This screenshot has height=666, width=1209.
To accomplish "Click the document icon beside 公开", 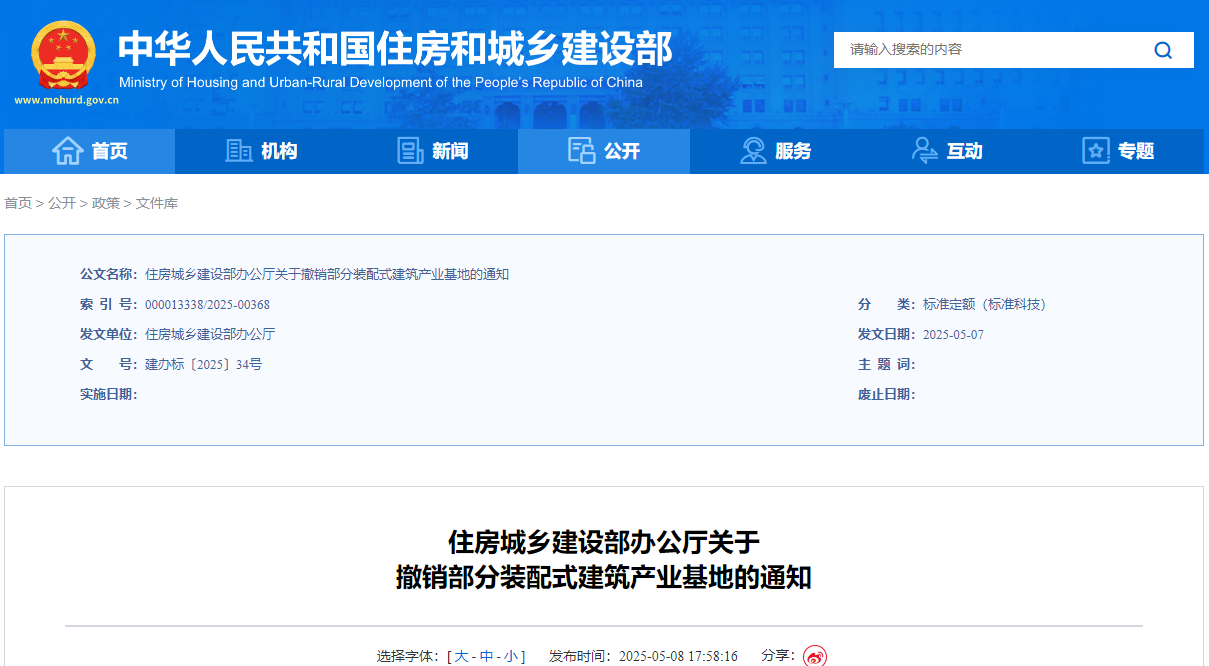I will point(581,151).
